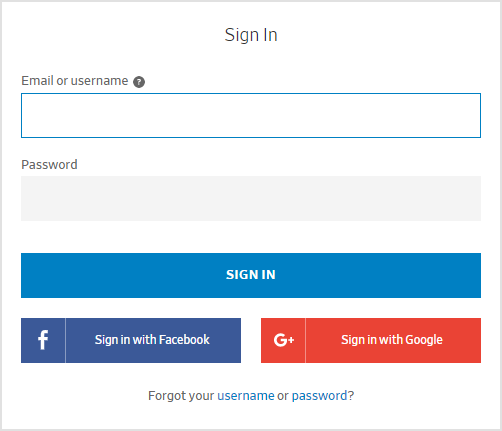Click the Password label text
Viewport: 502px width, 431px height.
pyautogui.click(x=49, y=165)
